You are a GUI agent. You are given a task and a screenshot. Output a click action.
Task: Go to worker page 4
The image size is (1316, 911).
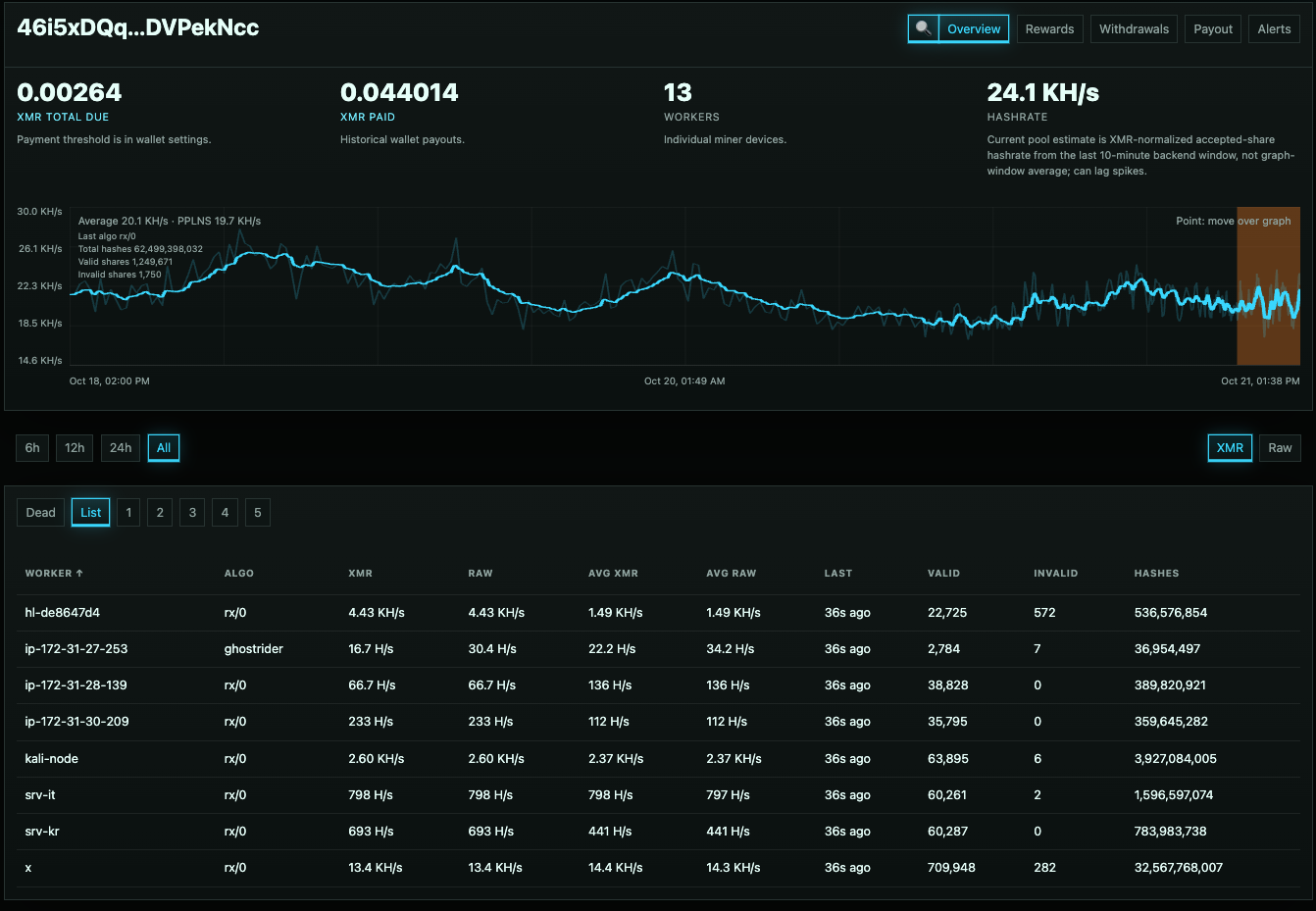coord(225,513)
